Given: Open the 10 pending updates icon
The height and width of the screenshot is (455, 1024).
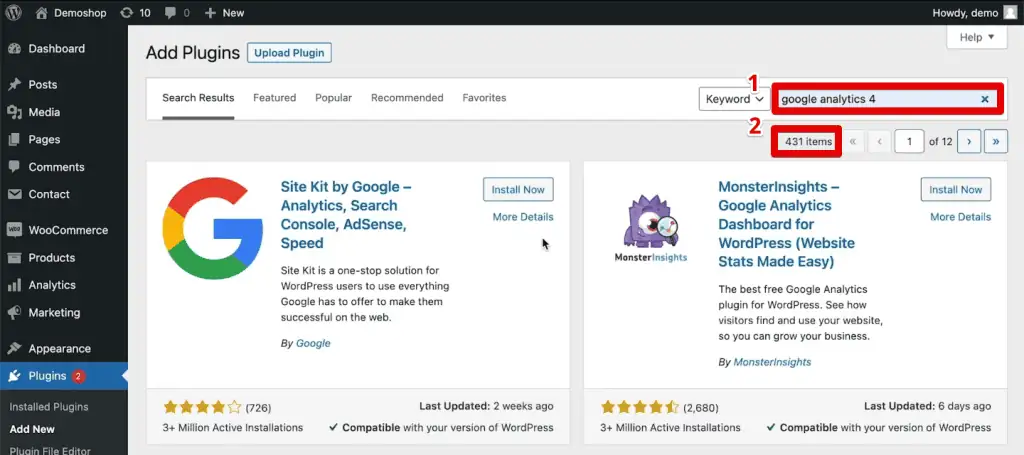Looking at the screenshot, I should 127,12.
